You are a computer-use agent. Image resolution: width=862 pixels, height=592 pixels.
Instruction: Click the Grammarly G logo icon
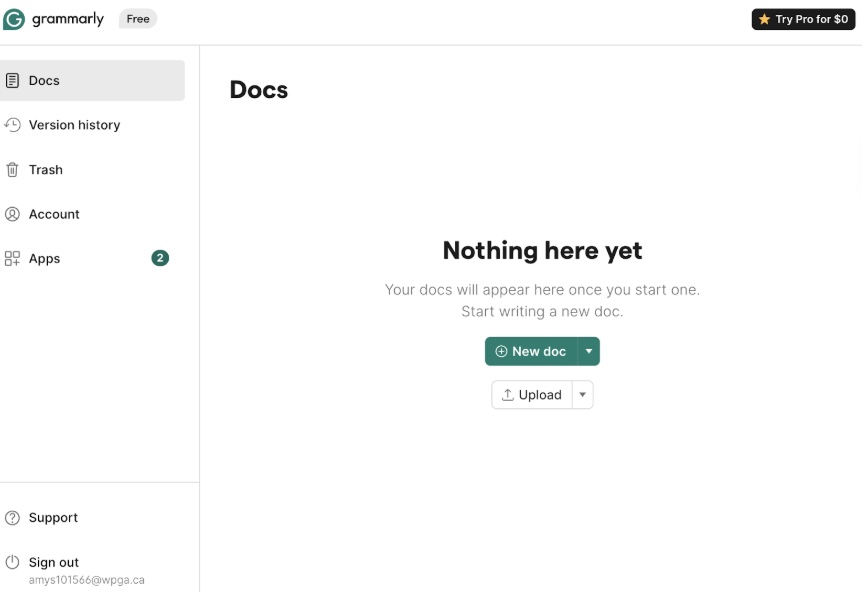14,19
